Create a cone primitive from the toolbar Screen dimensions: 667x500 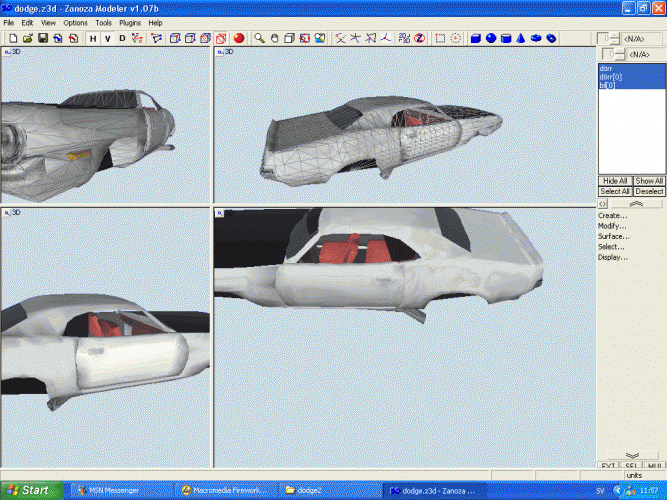[x=520, y=38]
